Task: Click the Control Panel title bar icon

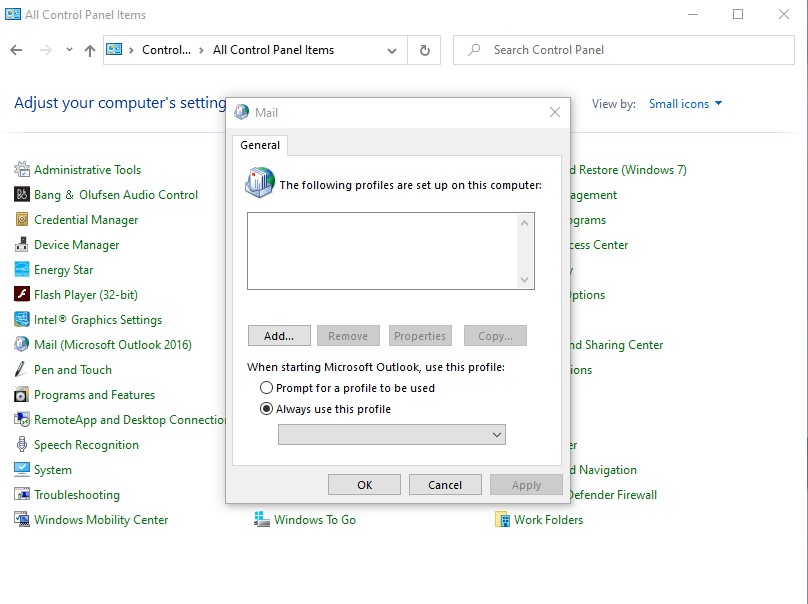Action: (x=12, y=14)
